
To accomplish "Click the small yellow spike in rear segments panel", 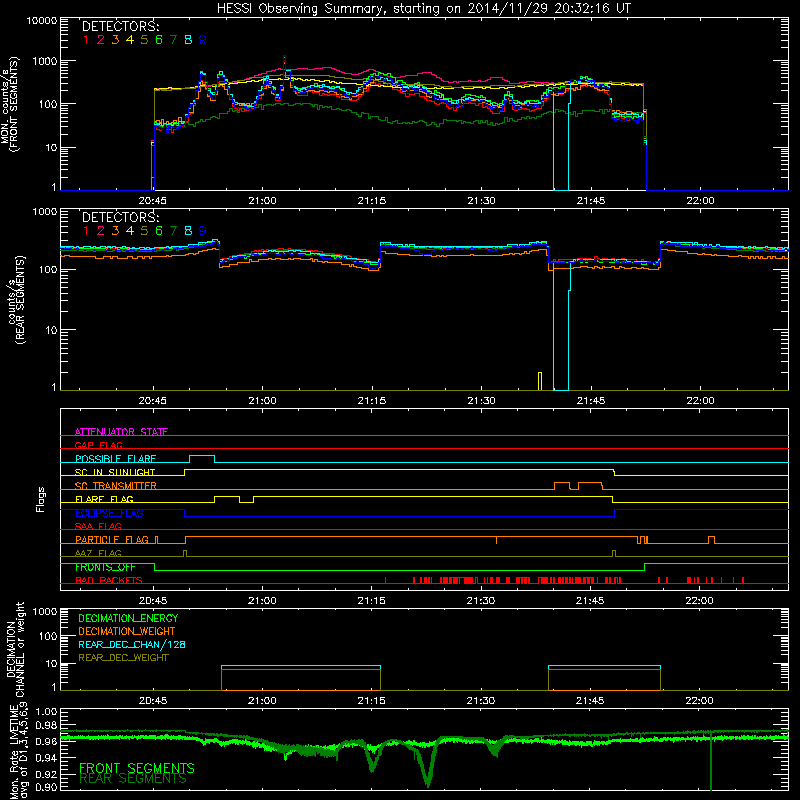I will pyautogui.click(x=540, y=381).
